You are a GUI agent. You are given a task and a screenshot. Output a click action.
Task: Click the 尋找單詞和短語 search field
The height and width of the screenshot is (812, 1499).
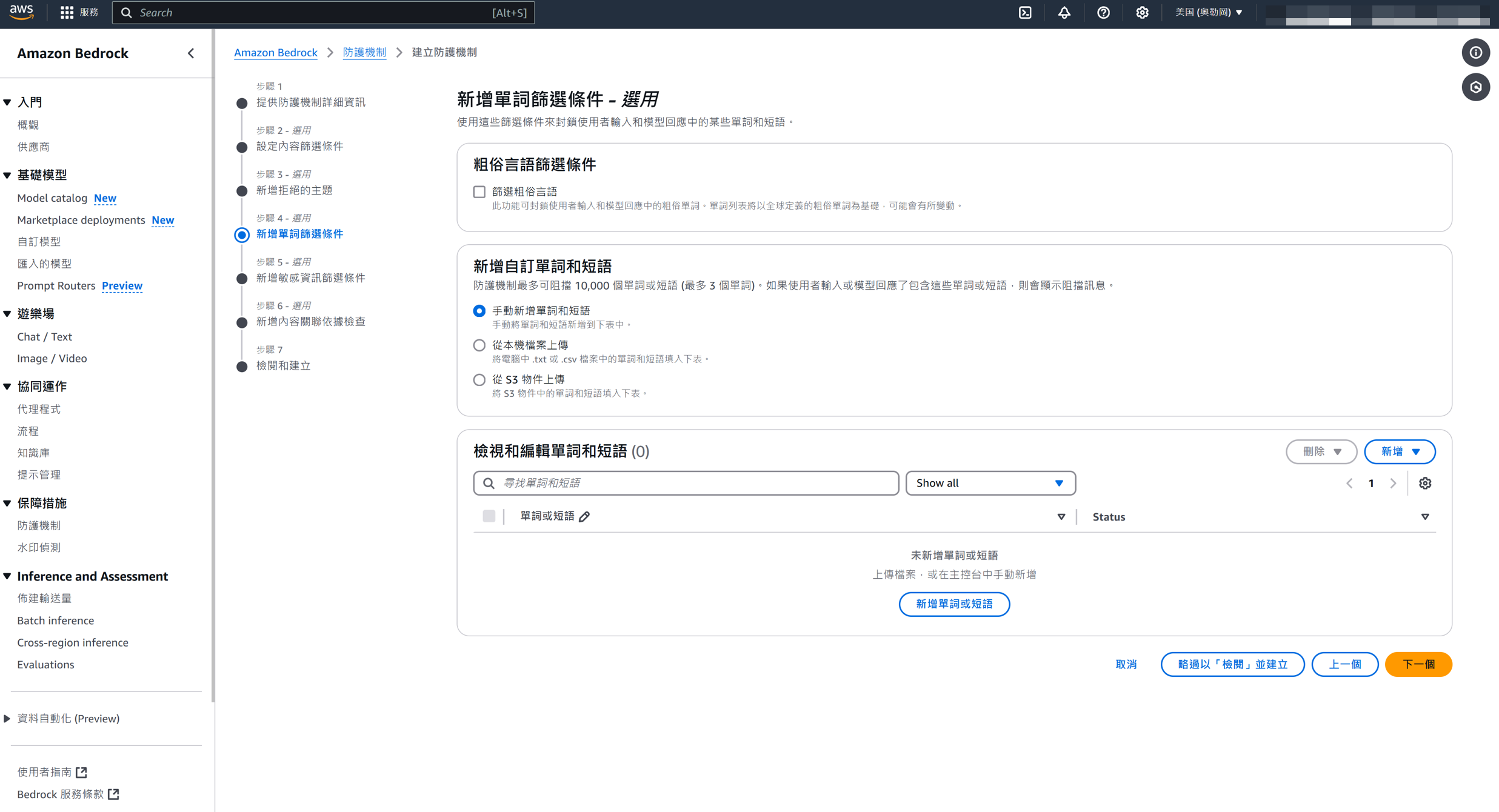(686, 483)
